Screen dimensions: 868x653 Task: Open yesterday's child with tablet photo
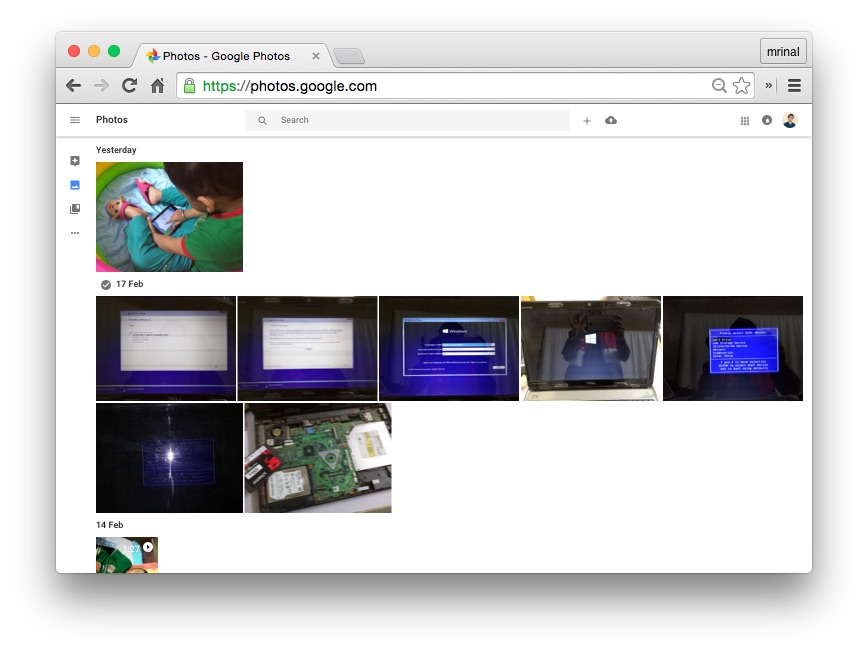169,217
